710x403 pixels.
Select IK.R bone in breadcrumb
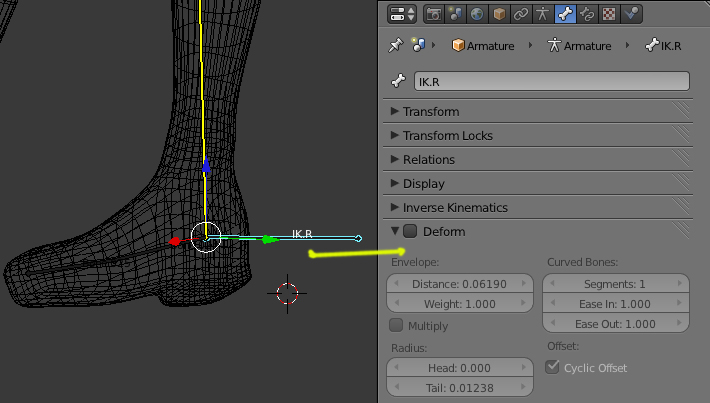tap(663, 46)
